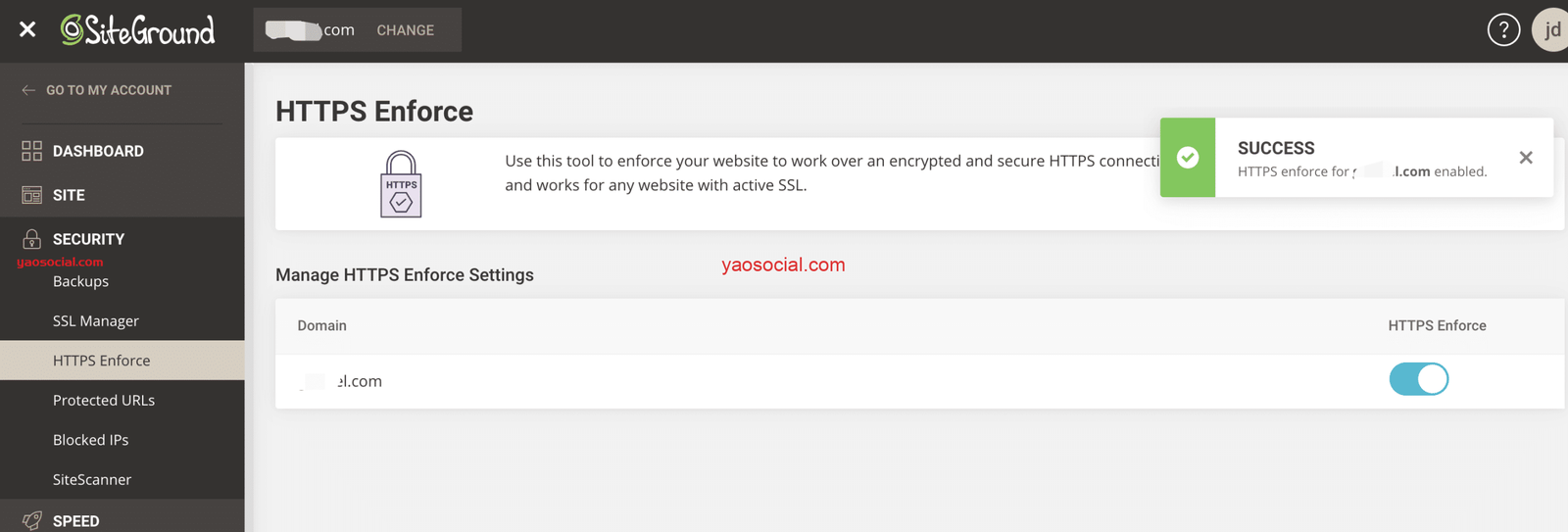Click the Site layout icon in sidebar
1568x532 pixels.
[x=32, y=195]
